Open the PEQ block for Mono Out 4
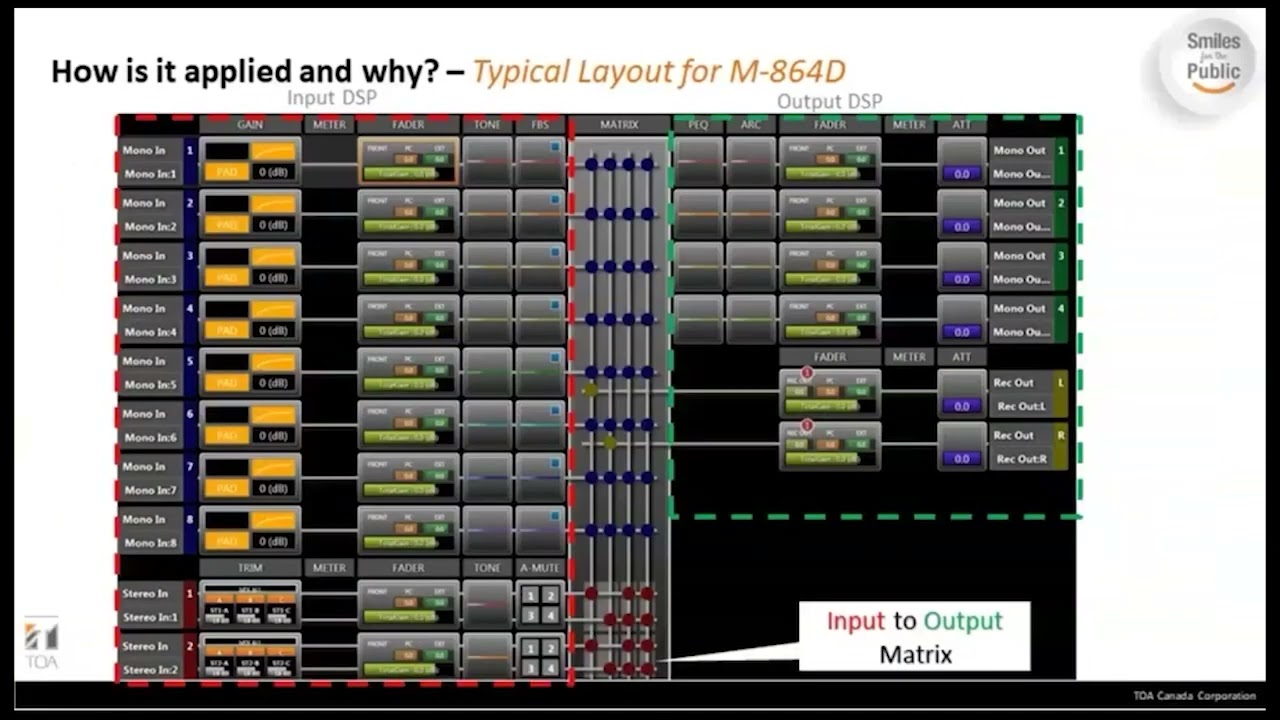This screenshot has width=1280, height=720. (698, 319)
